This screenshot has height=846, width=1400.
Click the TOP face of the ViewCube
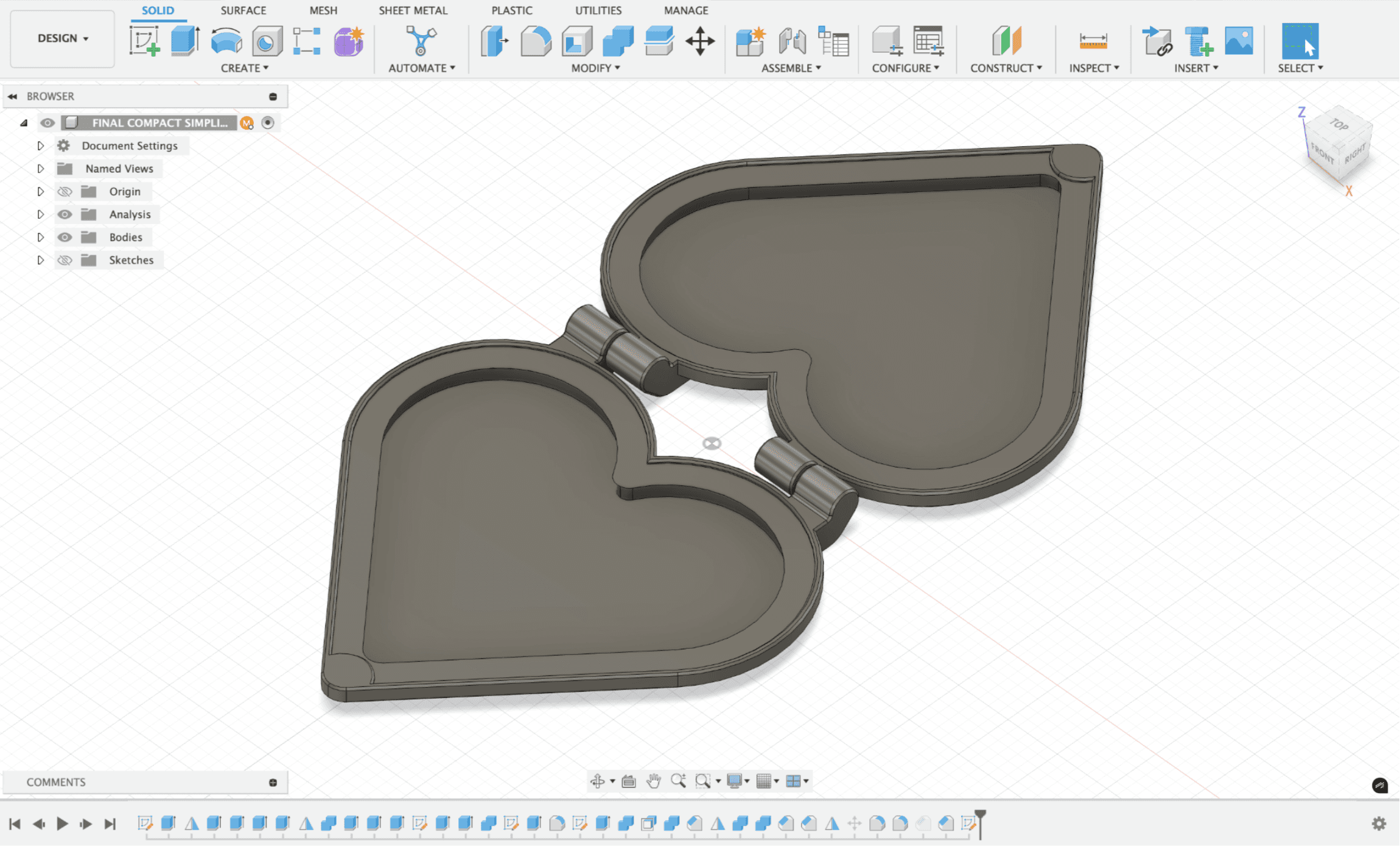click(1339, 125)
